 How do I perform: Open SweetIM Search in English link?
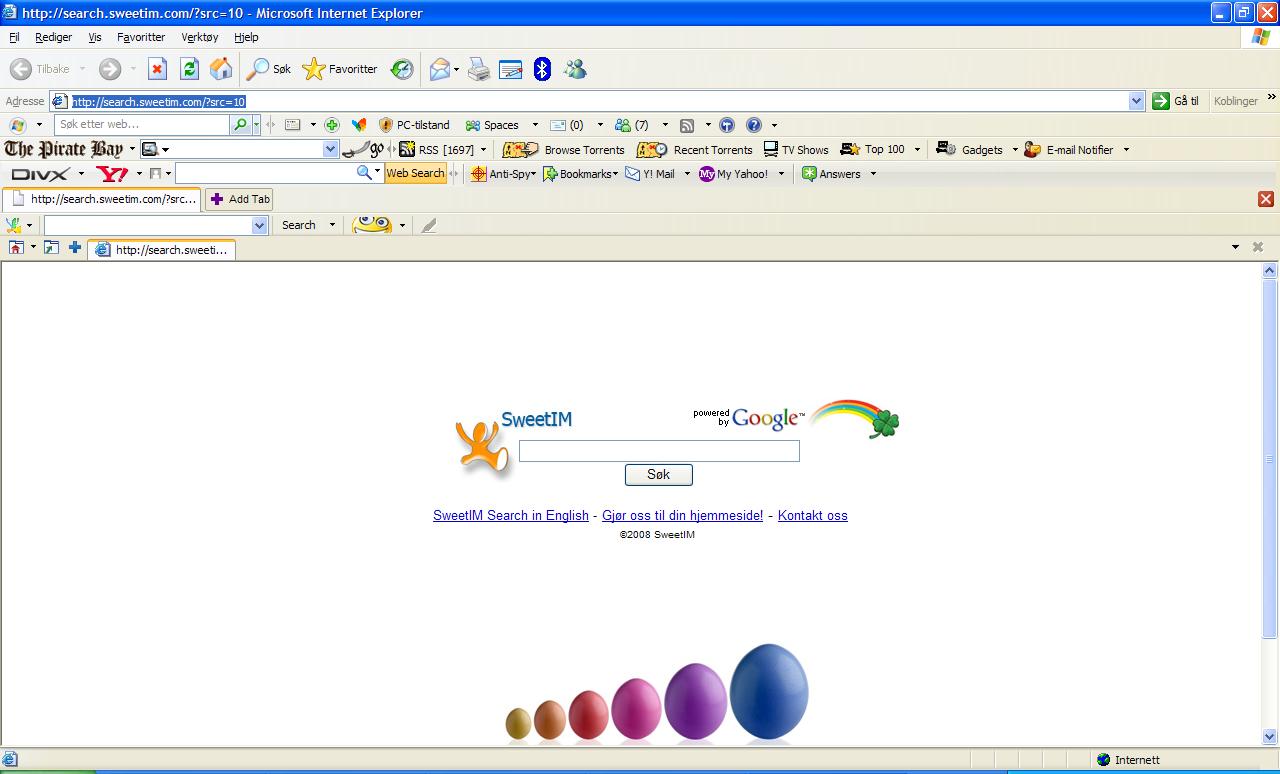point(511,516)
